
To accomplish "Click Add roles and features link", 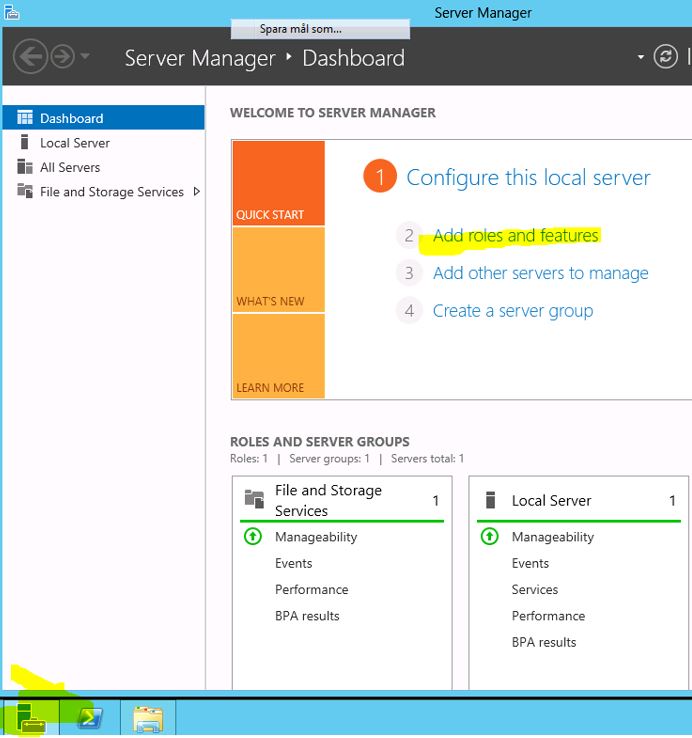I will point(515,236).
